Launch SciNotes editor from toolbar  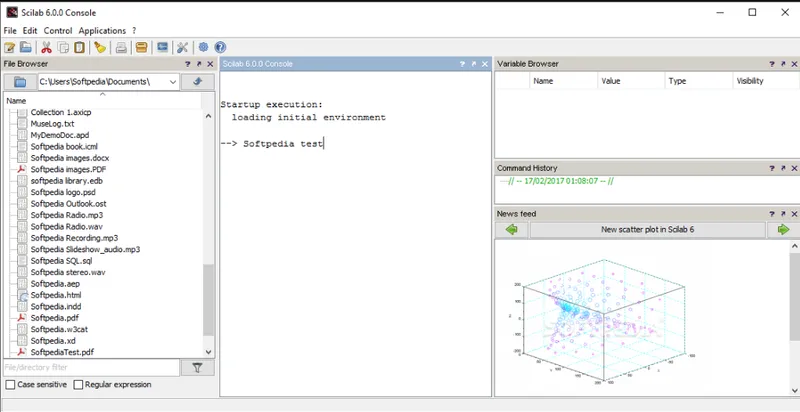click(x=9, y=47)
